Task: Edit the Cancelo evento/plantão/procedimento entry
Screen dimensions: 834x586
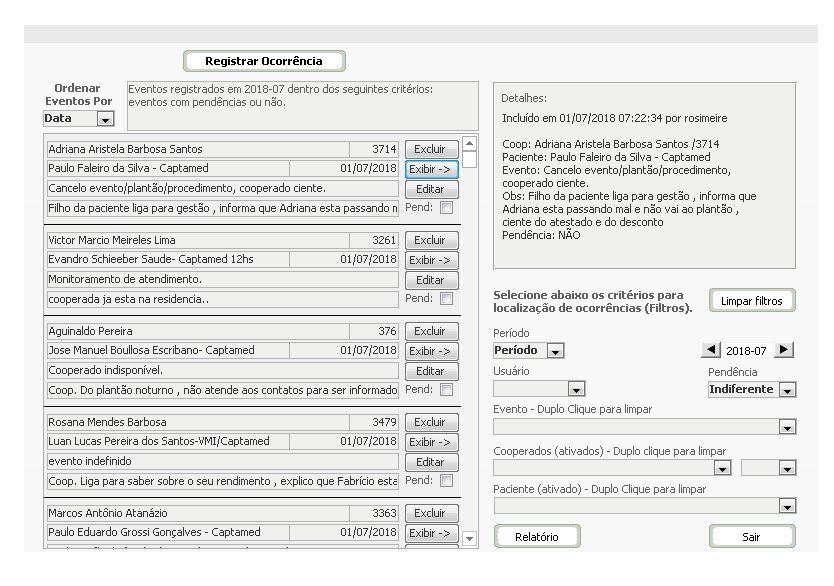Action: 431,189
